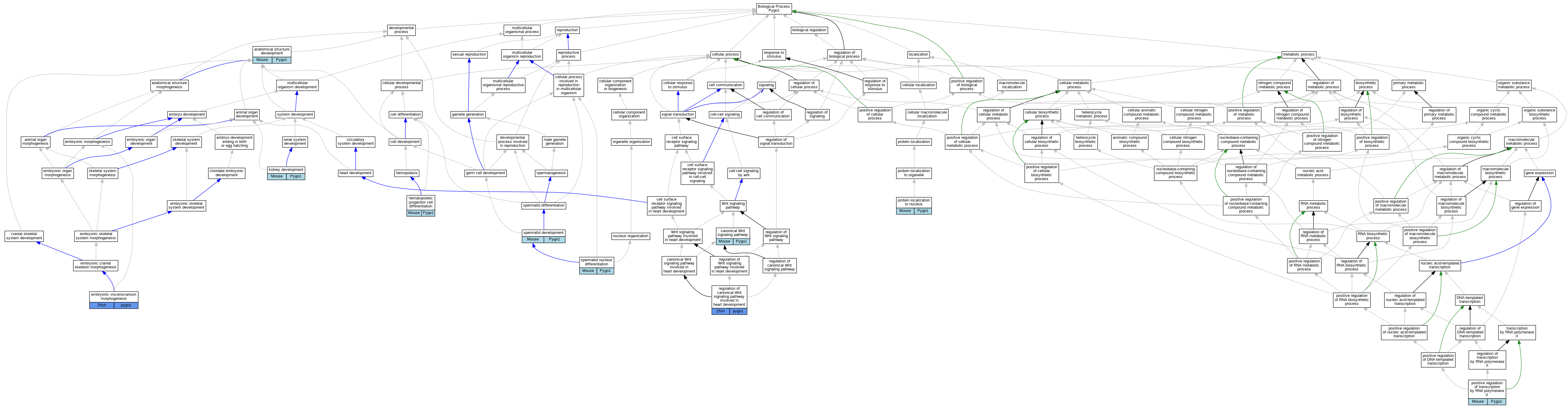
Task: Click the 'multicellular organismal process' node
Action: coord(522,30)
